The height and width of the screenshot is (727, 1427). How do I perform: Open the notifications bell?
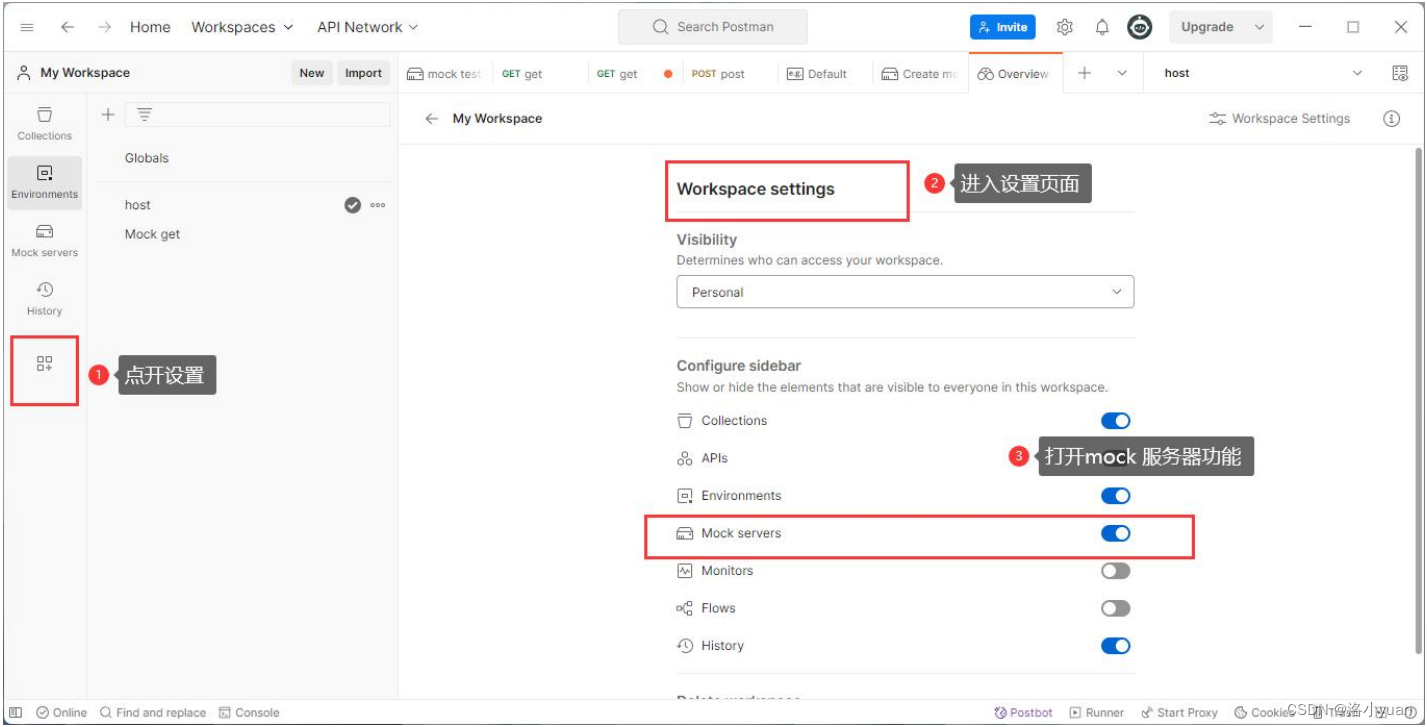(1102, 27)
